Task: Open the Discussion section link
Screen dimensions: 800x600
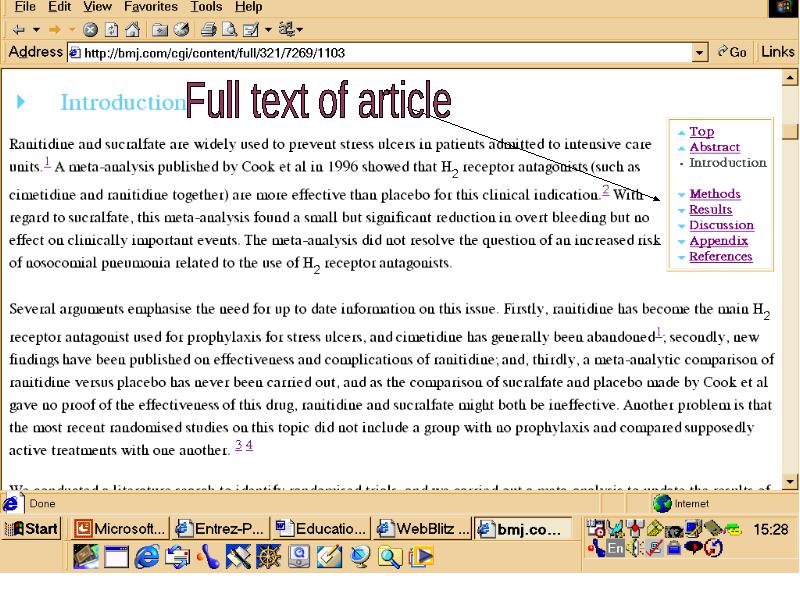Action: pos(721,225)
